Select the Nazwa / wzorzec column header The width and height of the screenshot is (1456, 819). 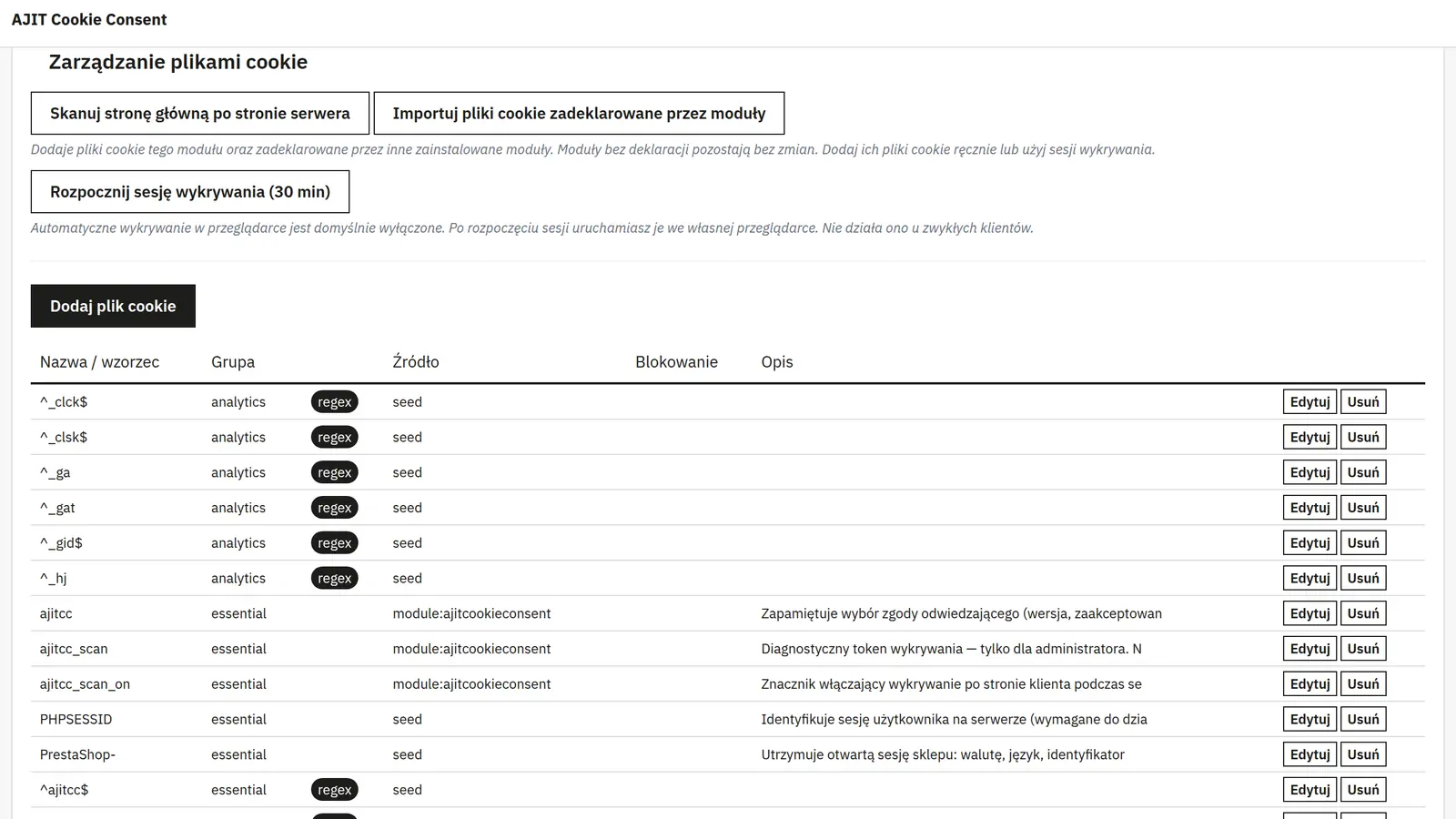click(x=99, y=362)
